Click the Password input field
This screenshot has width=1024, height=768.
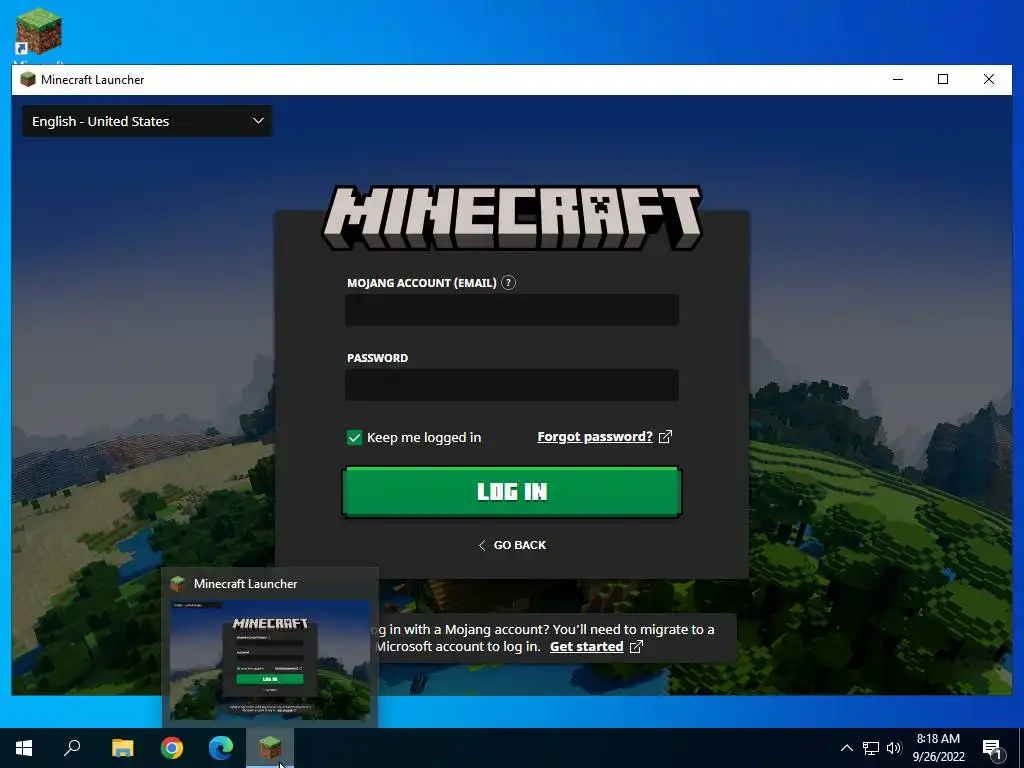(x=512, y=385)
